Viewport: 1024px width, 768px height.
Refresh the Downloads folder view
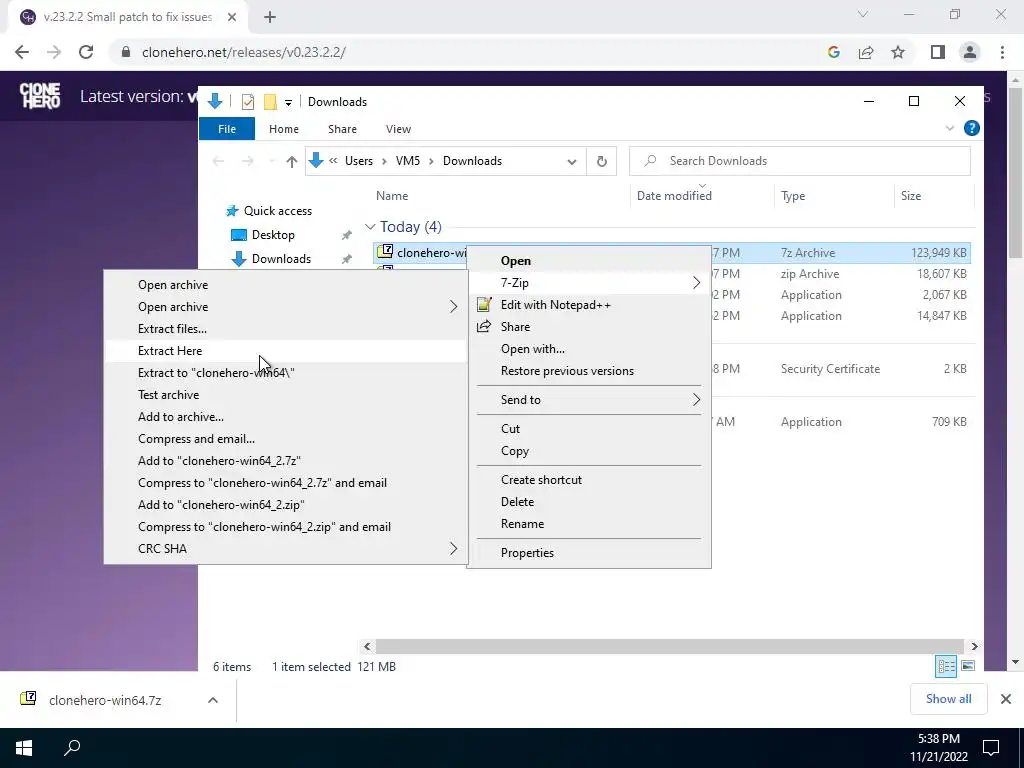click(601, 161)
